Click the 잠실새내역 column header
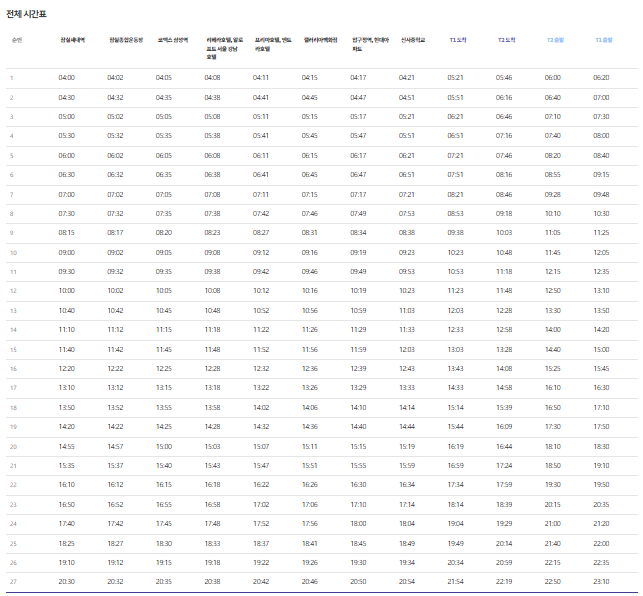The image size is (643, 596). click(73, 40)
